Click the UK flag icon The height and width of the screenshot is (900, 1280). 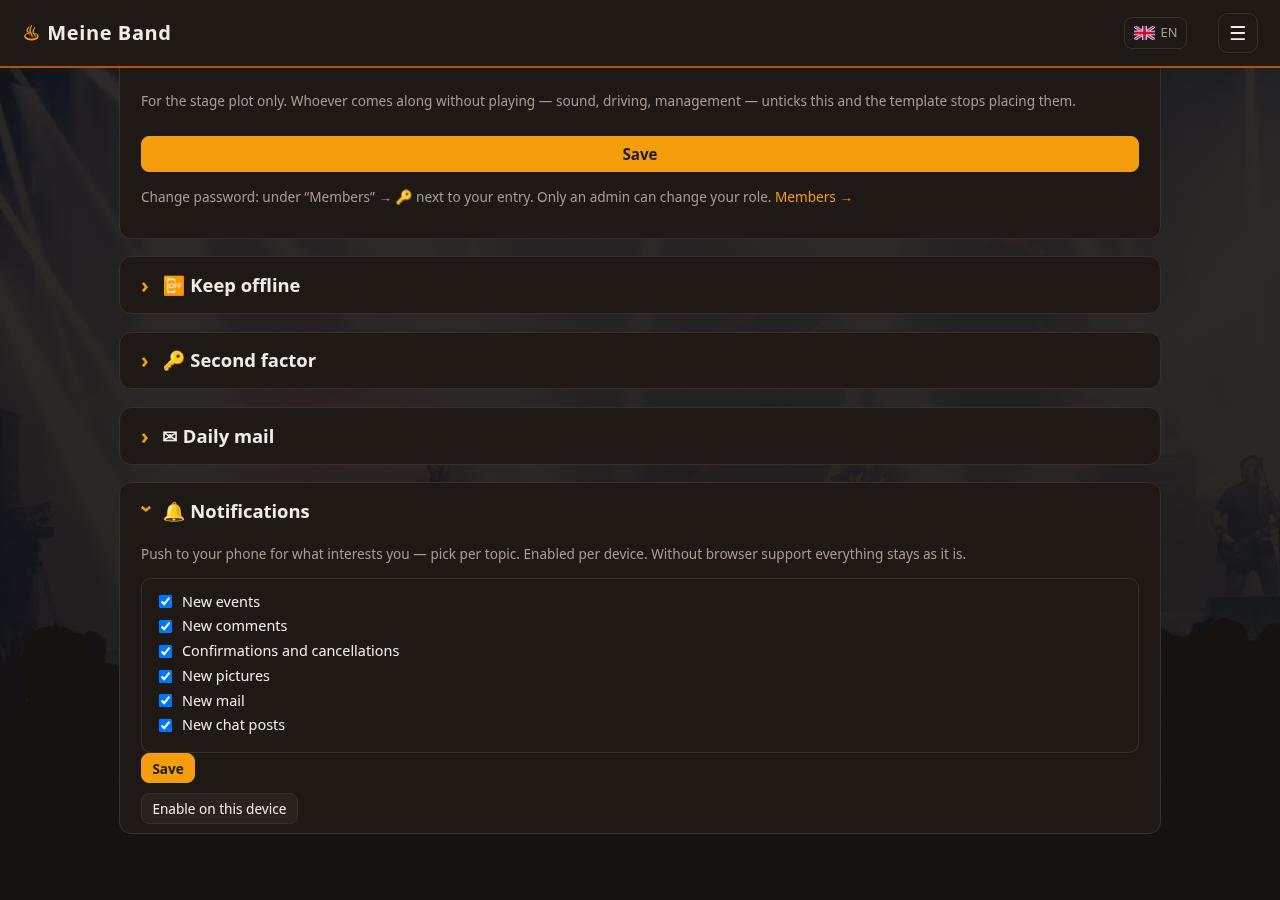tap(1144, 33)
